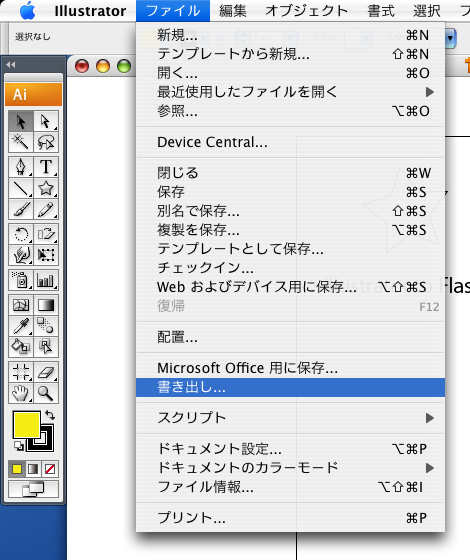
Task: Select the Live Paint Bucket tool
Action: point(21,346)
